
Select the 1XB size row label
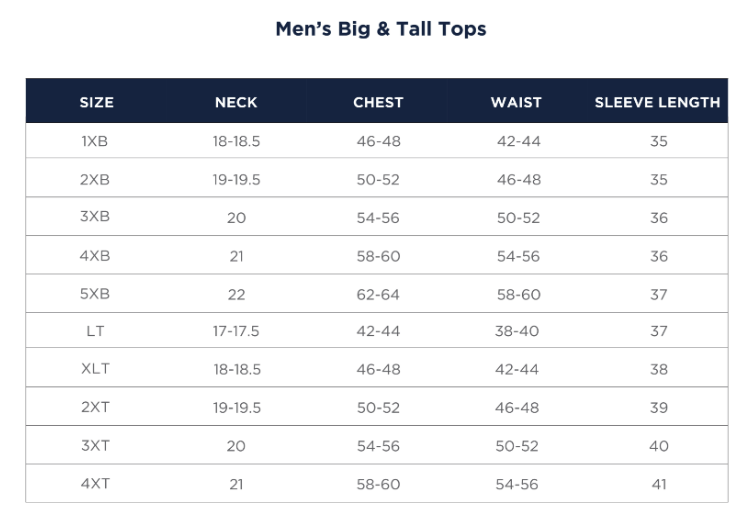pos(95,141)
